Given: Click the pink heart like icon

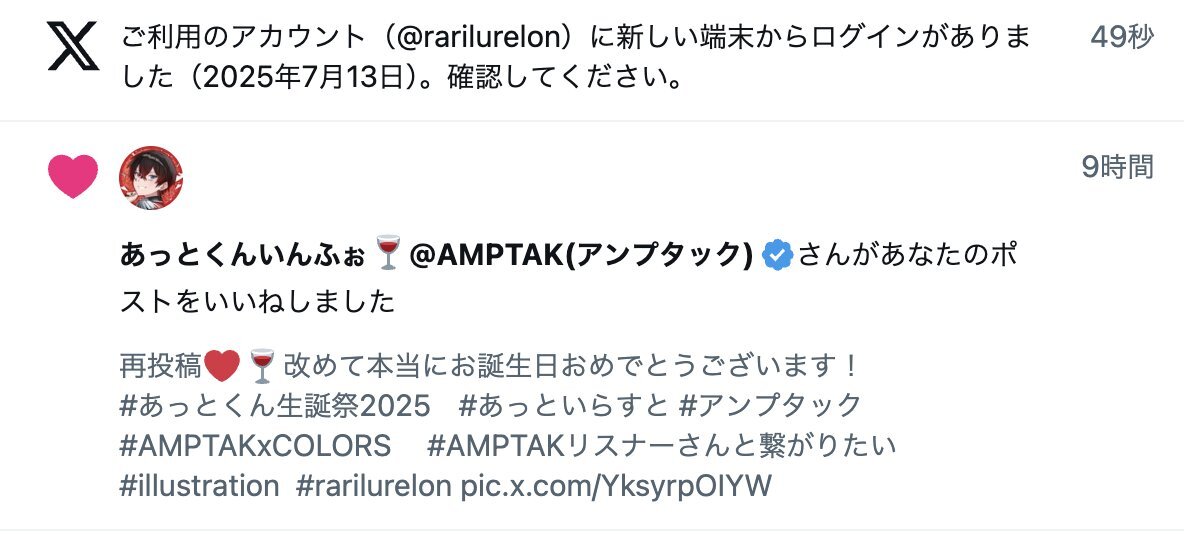Looking at the screenshot, I should tap(72, 176).
